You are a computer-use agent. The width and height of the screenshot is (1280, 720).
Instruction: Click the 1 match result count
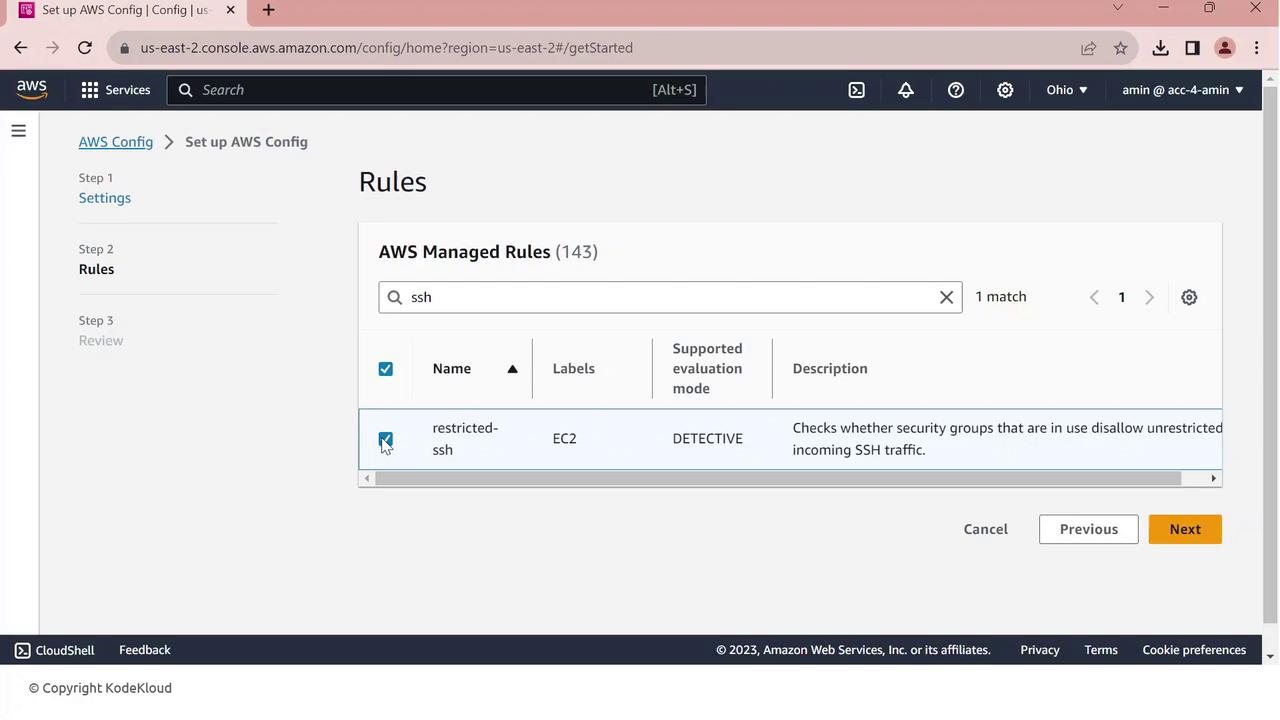(x=1001, y=297)
